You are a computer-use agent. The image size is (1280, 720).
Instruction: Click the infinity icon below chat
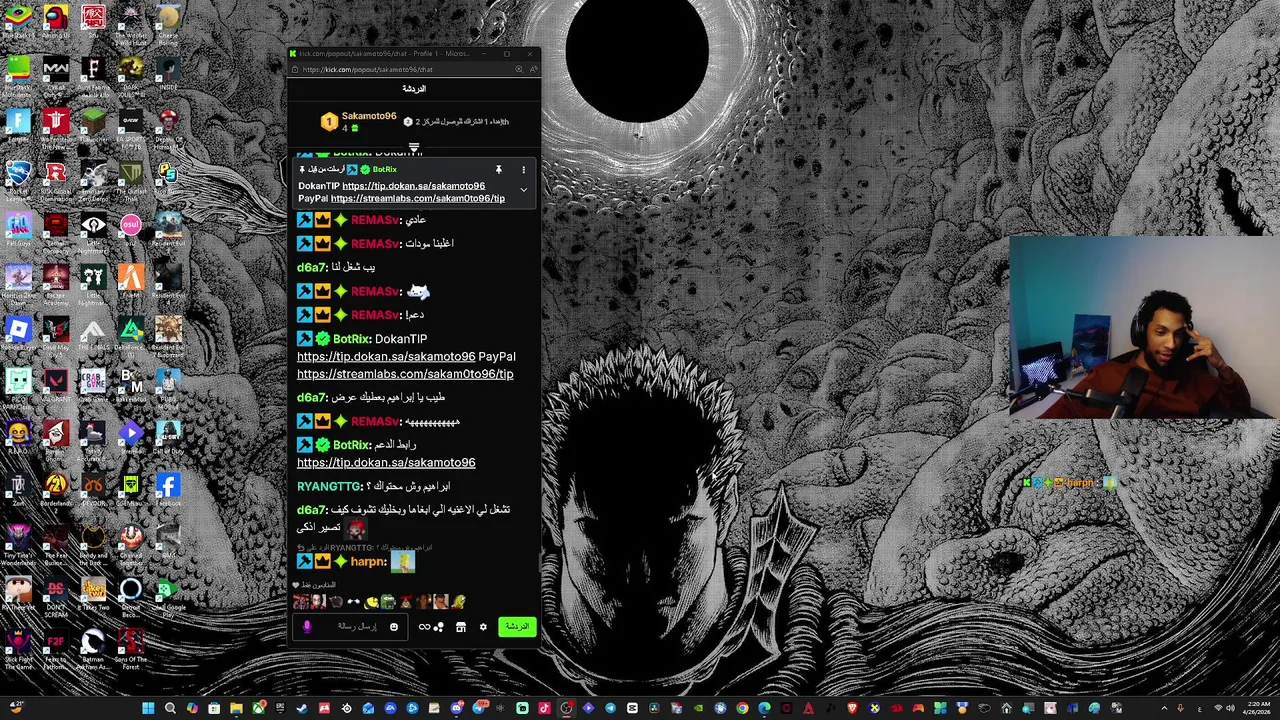(424, 627)
